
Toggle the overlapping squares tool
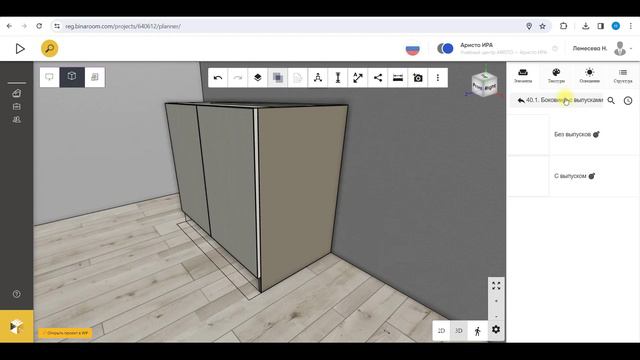pyautogui.click(x=278, y=78)
